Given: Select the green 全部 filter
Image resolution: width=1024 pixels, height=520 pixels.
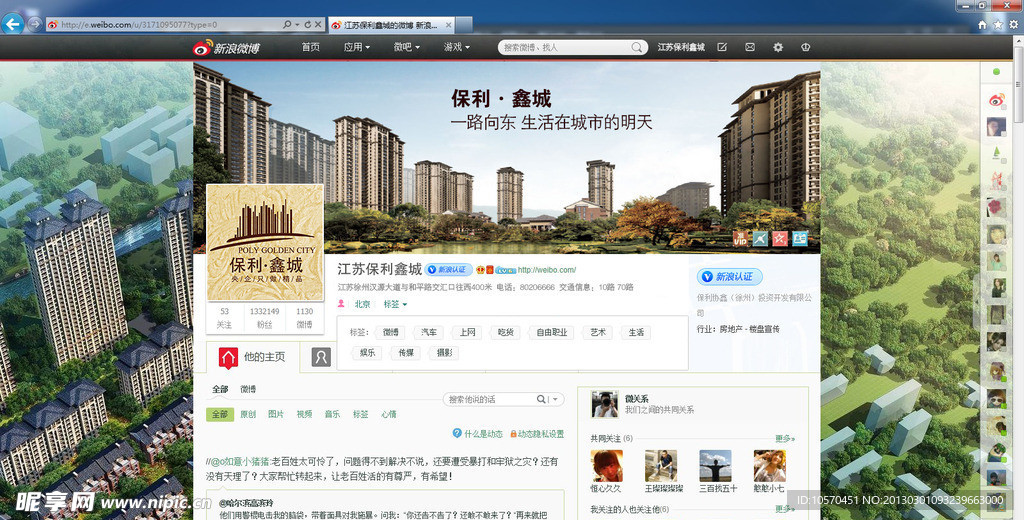Looking at the screenshot, I should [220, 414].
